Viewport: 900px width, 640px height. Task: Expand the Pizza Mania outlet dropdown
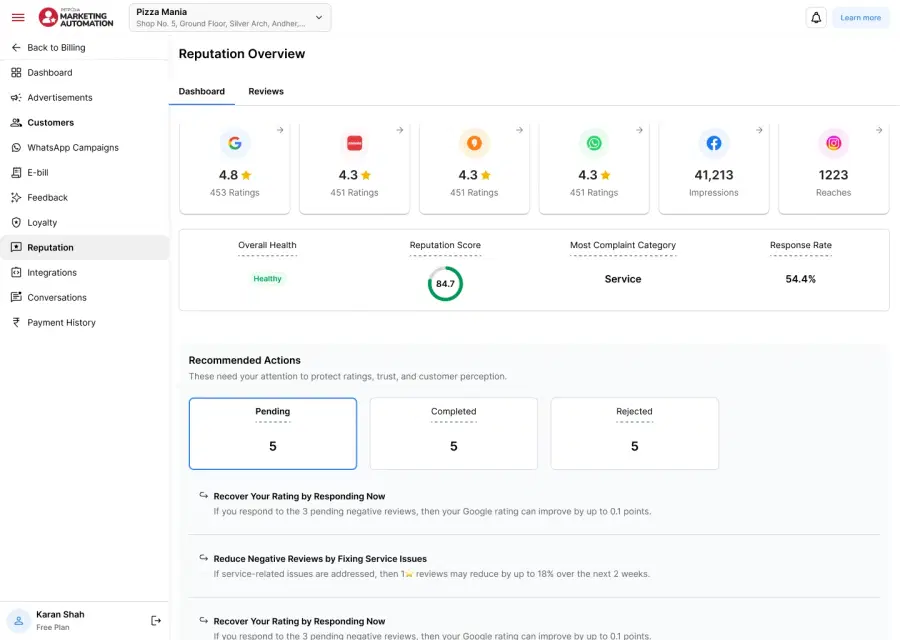tap(230, 17)
